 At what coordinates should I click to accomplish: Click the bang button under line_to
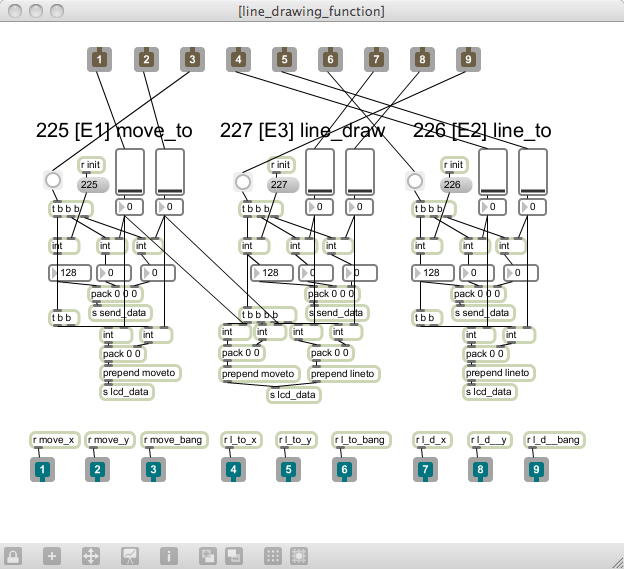[415, 181]
